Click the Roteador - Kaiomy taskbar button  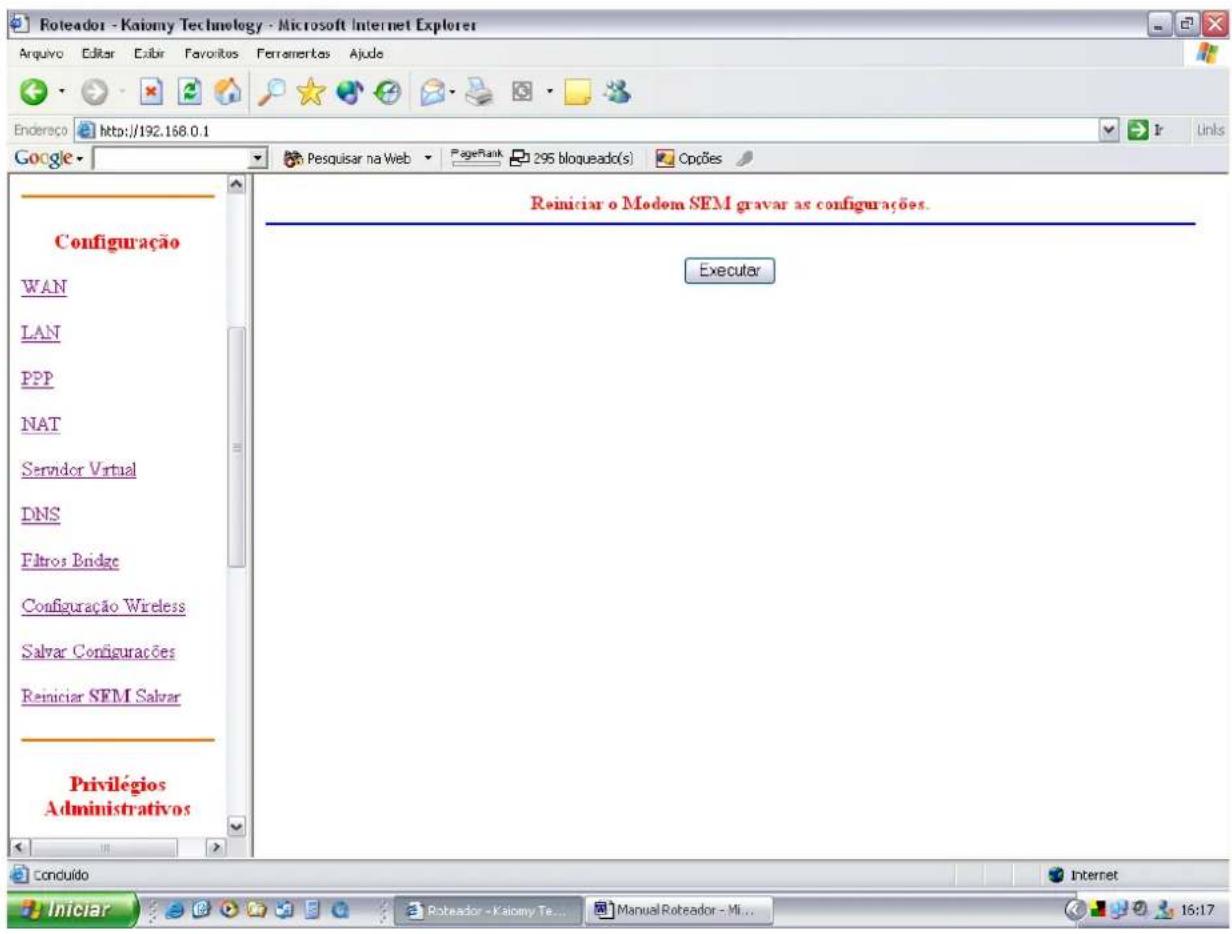(485, 911)
